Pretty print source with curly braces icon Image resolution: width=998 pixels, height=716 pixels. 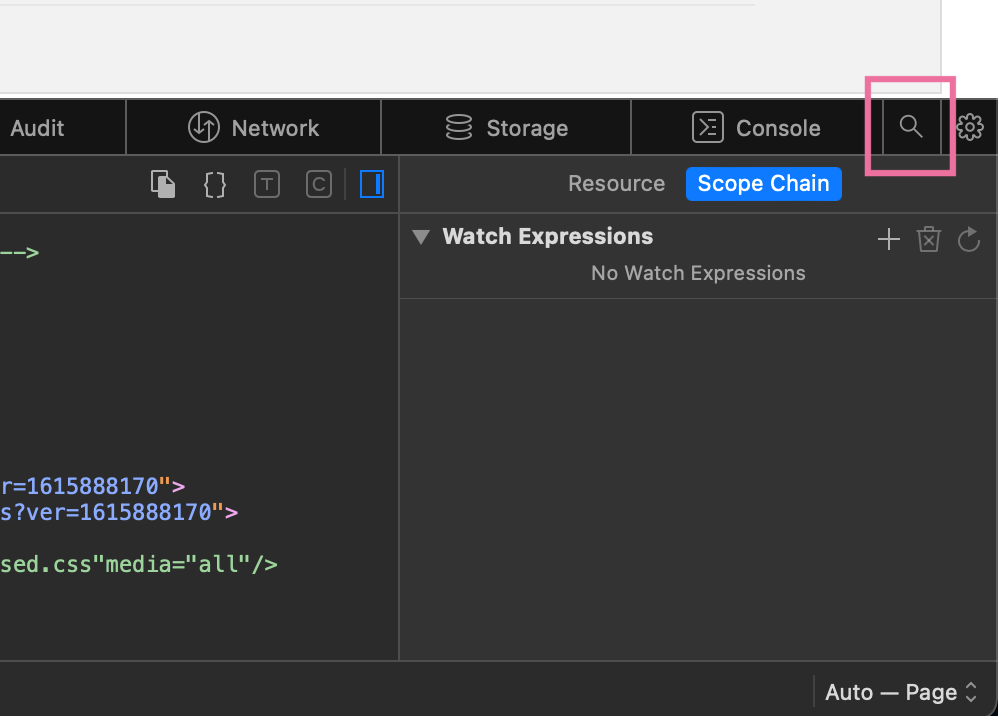pos(215,184)
